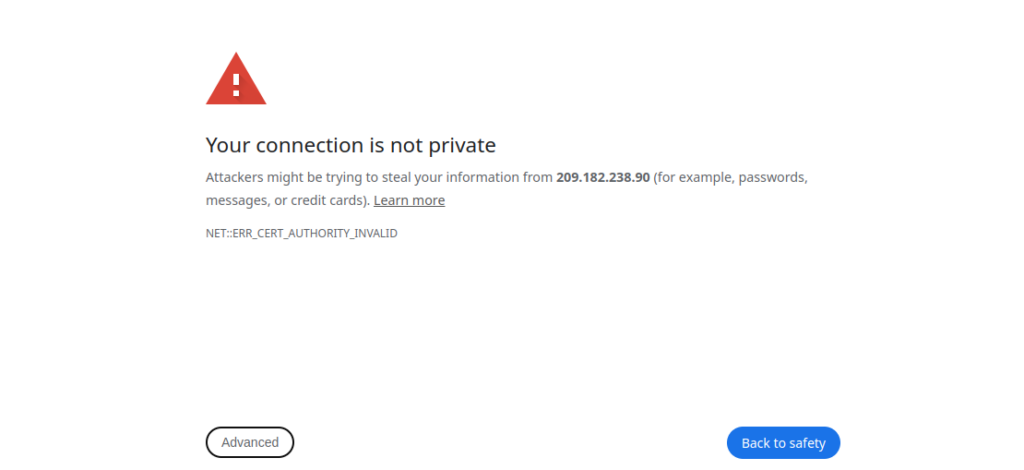Click the word "private" in the heading
Screen dimensions: 1024x470
point(462,145)
